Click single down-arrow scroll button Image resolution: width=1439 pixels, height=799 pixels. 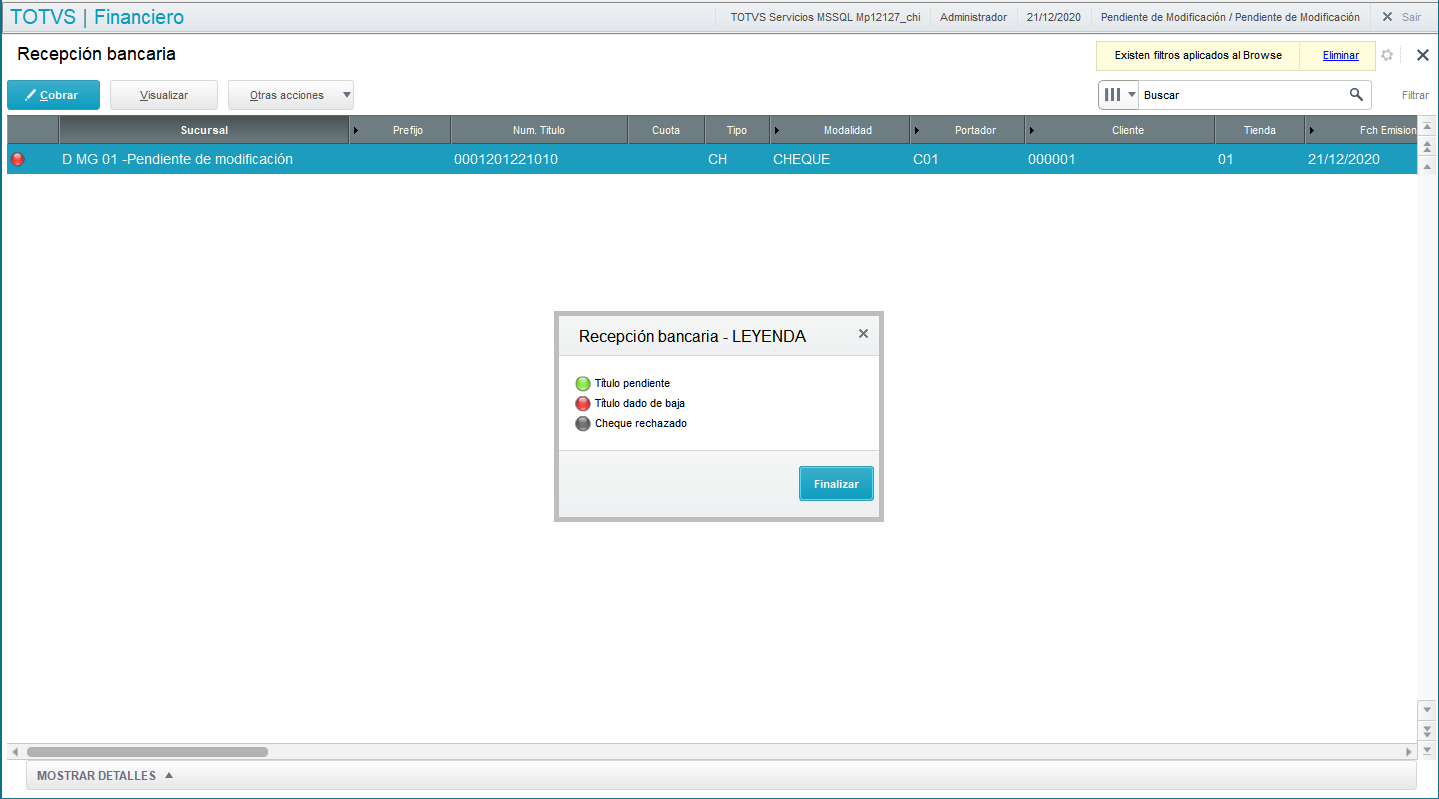pyautogui.click(x=1427, y=708)
